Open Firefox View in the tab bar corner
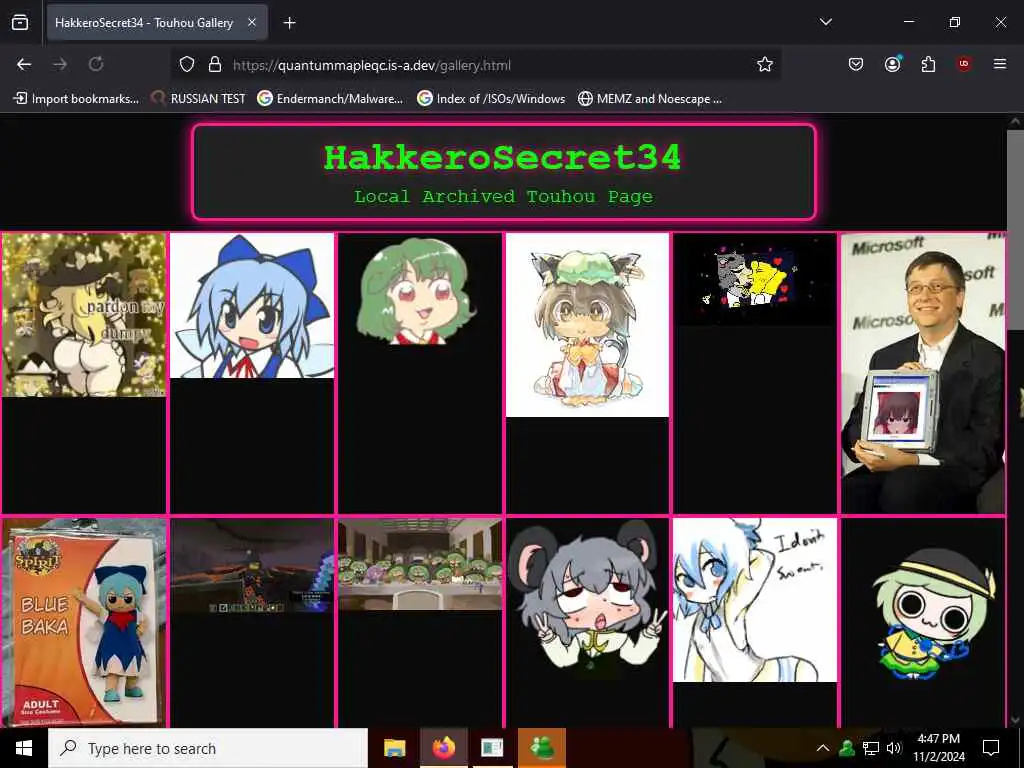This screenshot has height=768, width=1024. 20,23
